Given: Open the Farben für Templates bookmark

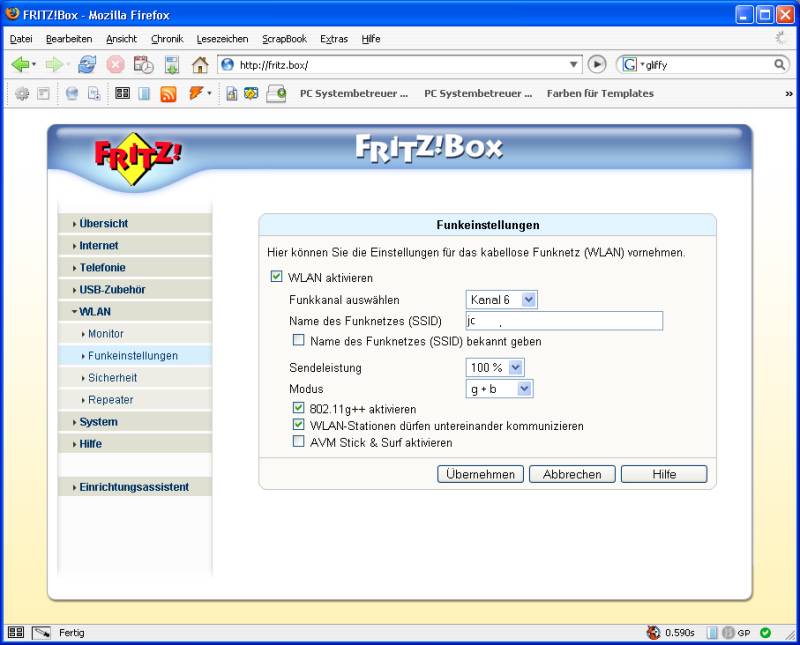Looking at the screenshot, I should pos(600,93).
